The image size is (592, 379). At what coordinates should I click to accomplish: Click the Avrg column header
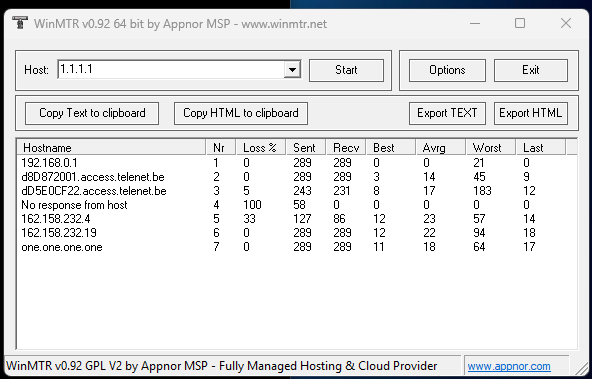[x=441, y=148]
